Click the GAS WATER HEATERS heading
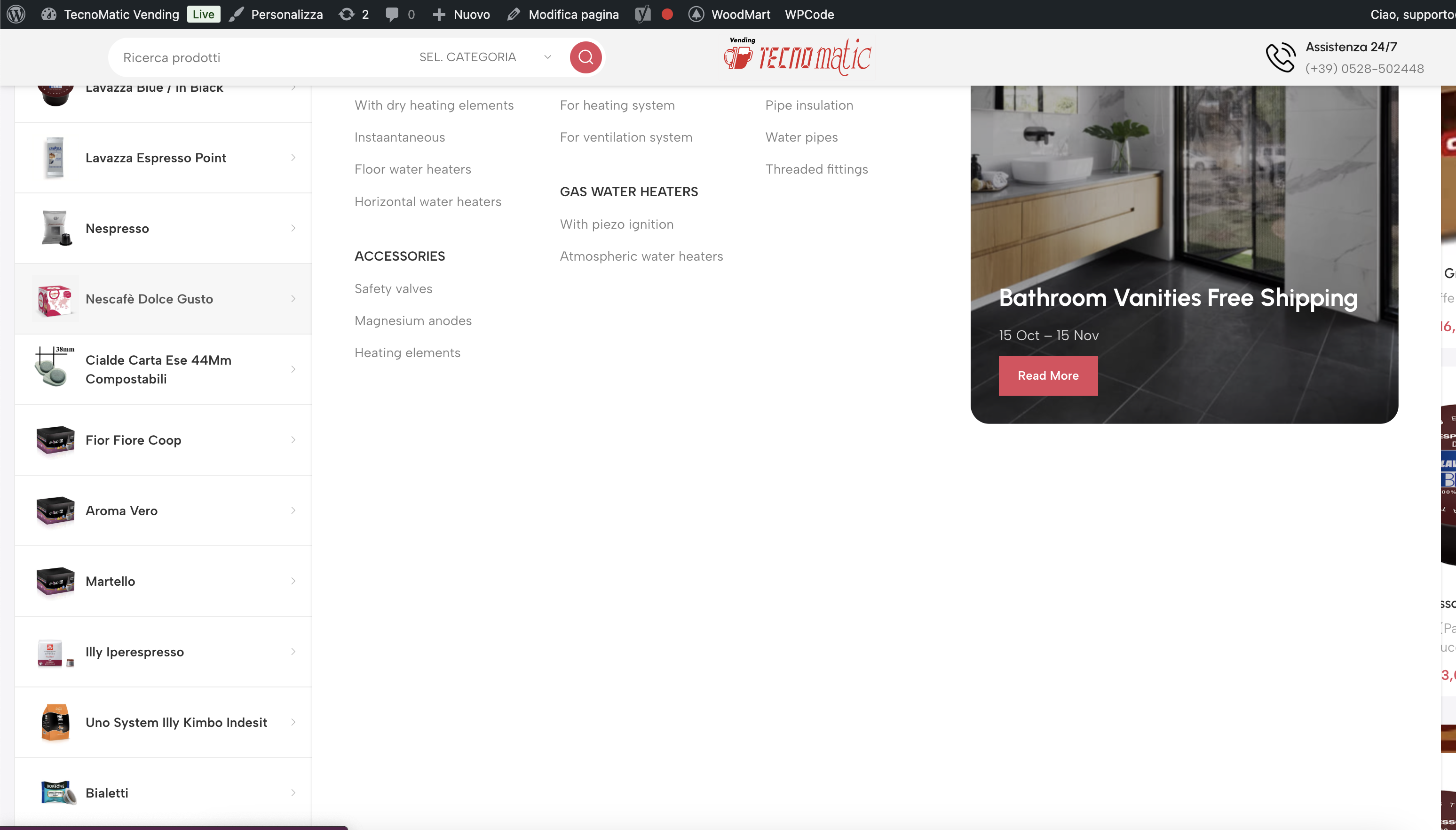 pos(629,192)
